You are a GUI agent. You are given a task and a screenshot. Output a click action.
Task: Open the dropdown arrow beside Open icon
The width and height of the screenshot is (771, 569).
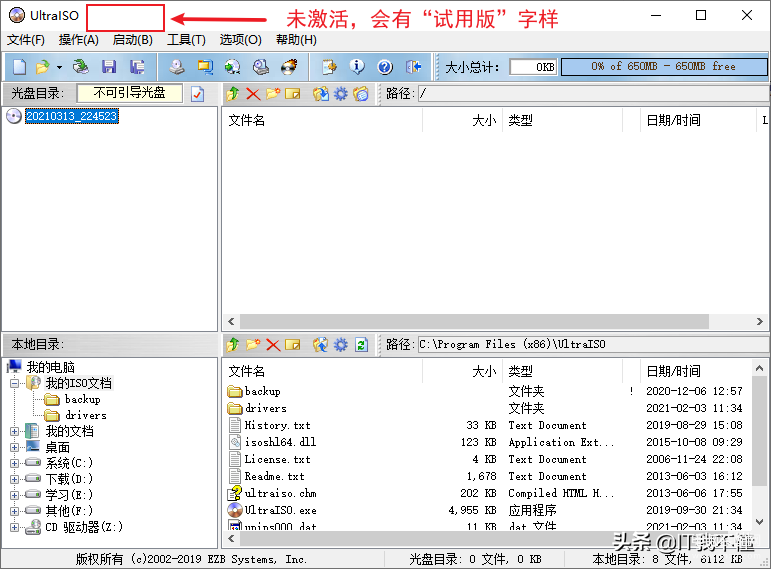(59, 67)
